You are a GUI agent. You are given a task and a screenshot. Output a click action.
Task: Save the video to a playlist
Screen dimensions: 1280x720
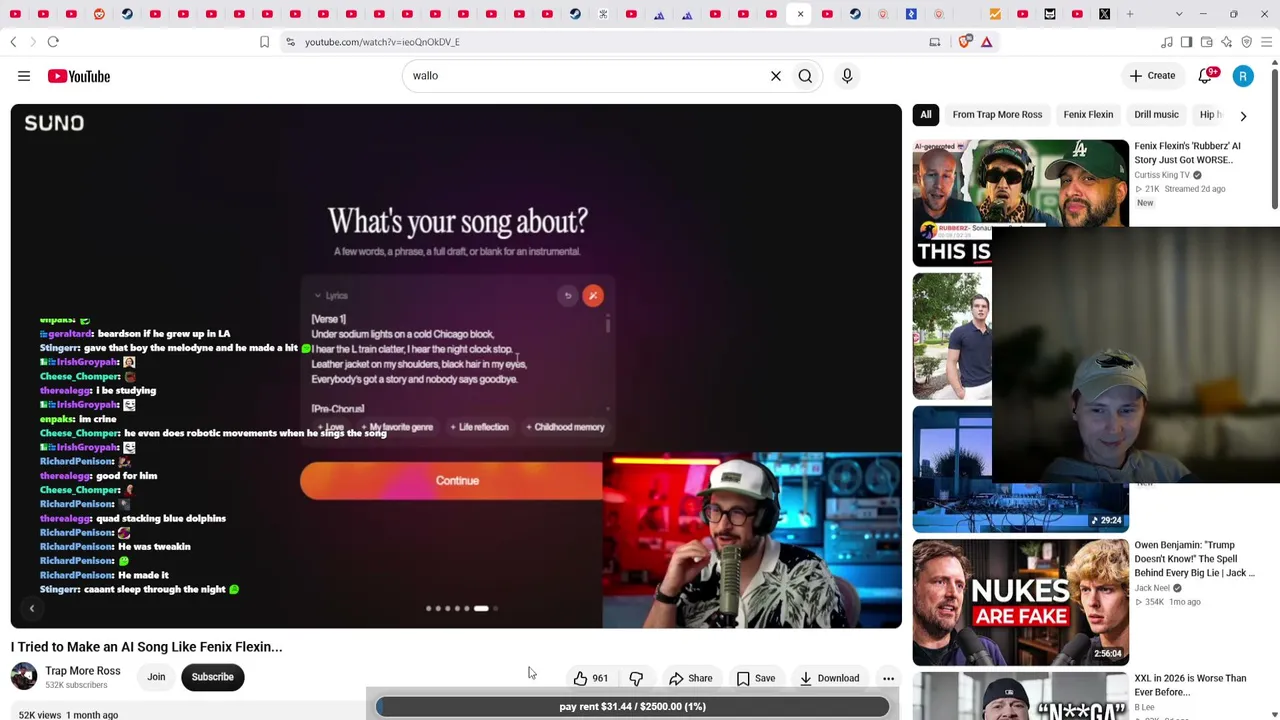click(x=756, y=679)
